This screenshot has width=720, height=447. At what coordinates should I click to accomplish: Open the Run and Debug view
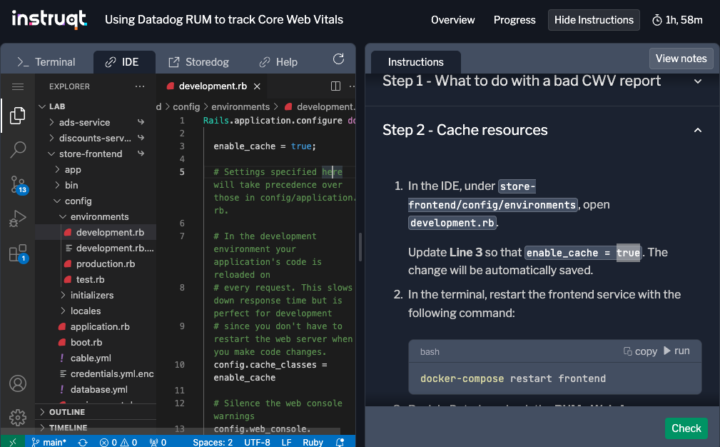tap(17, 219)
